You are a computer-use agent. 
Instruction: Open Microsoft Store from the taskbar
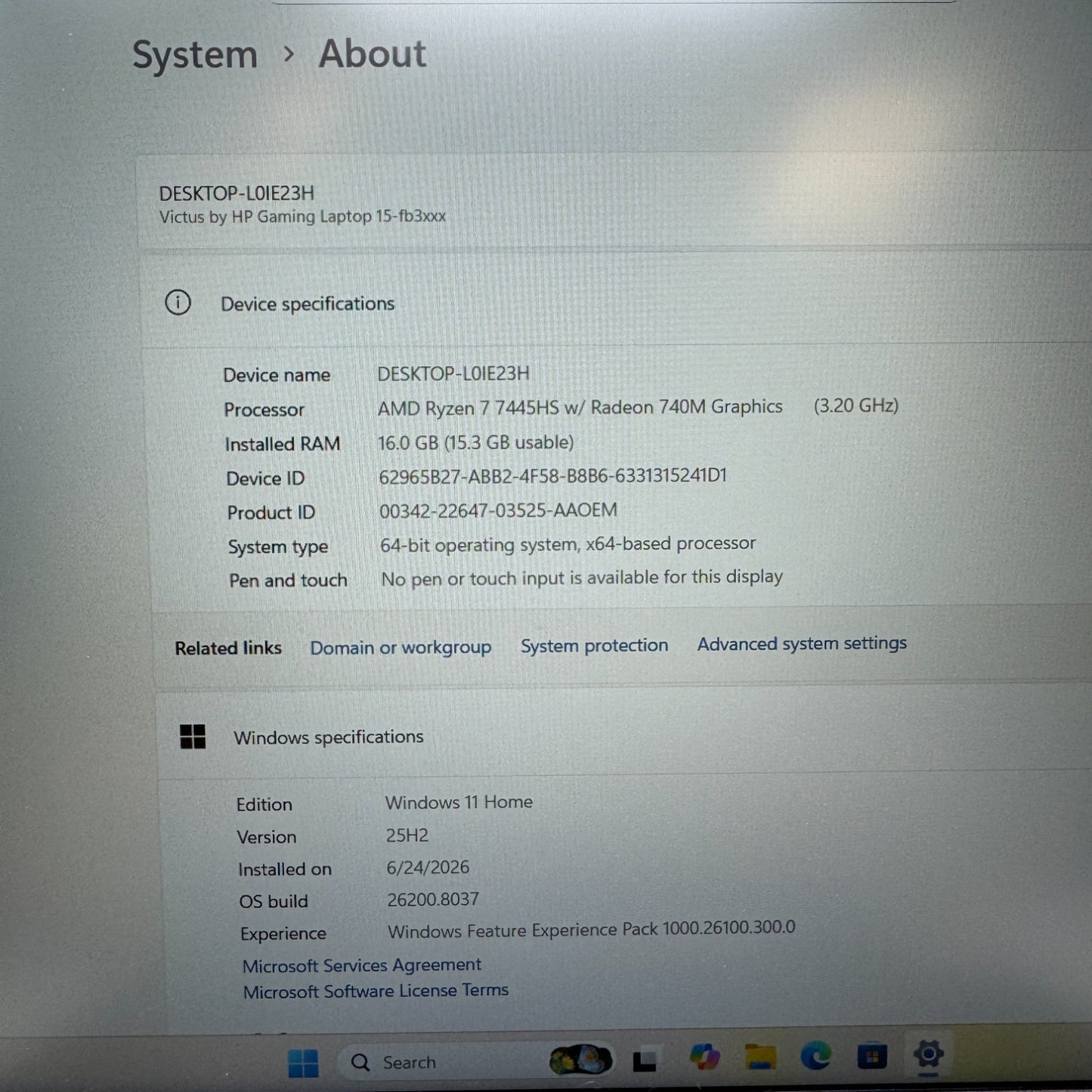pyautogui.click(x=872, y=1056)
